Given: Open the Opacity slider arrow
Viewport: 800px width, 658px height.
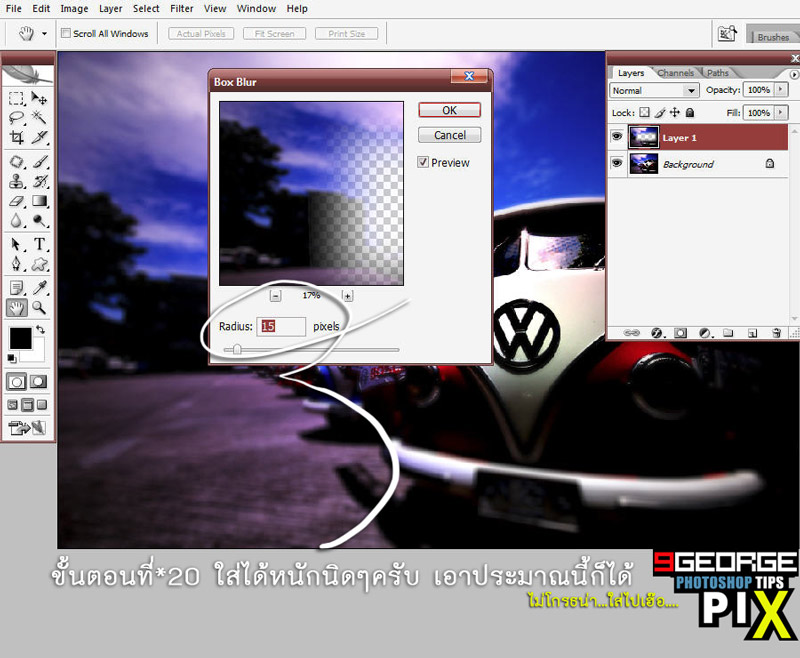Looking at the screenshot, I should pos(781,90).
